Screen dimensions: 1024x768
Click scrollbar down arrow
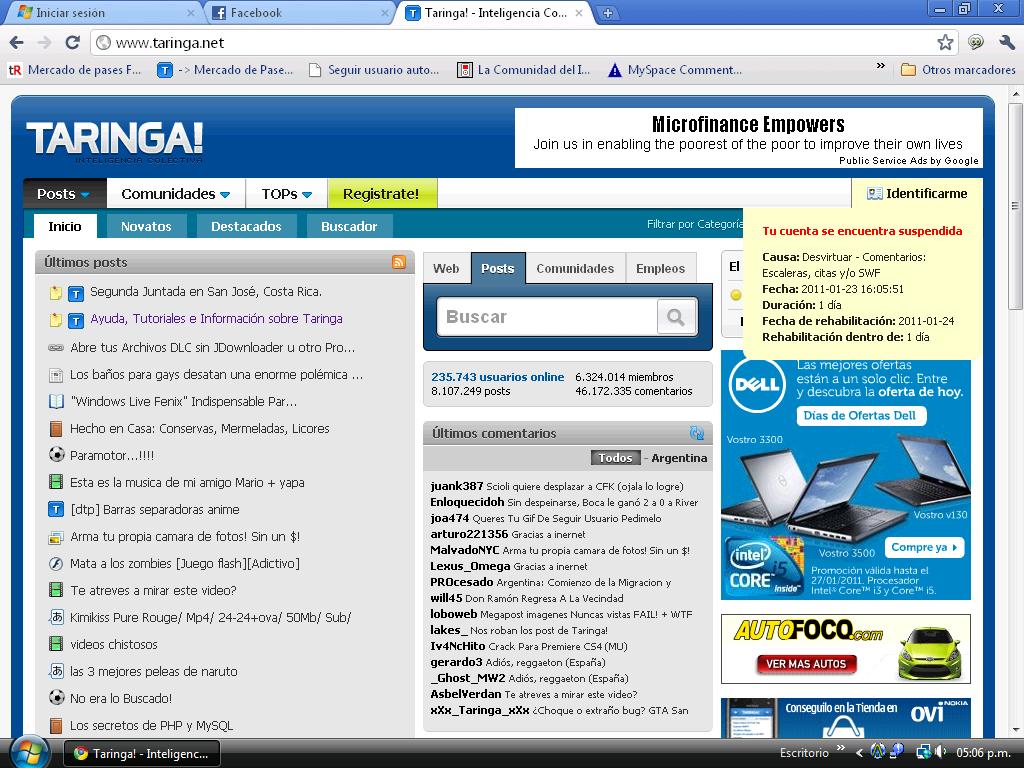(1016, 730)
